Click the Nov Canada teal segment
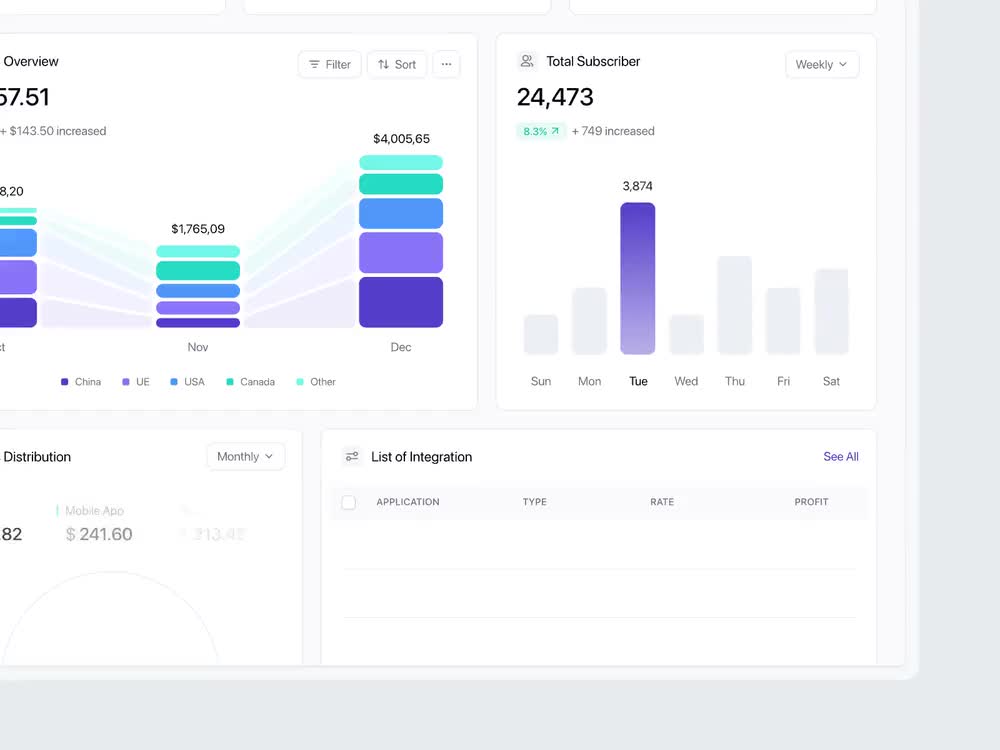 198,270
